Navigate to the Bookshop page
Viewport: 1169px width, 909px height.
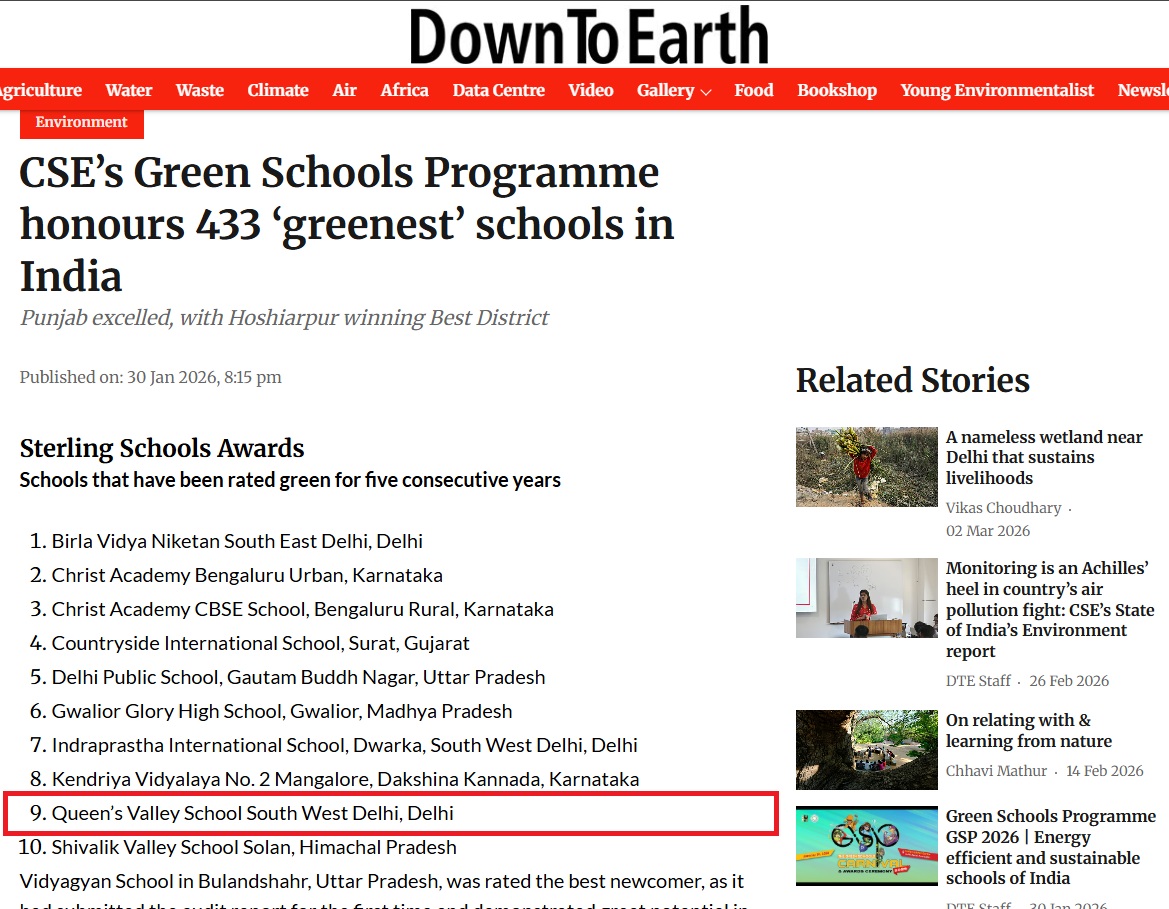pos(837,90)
